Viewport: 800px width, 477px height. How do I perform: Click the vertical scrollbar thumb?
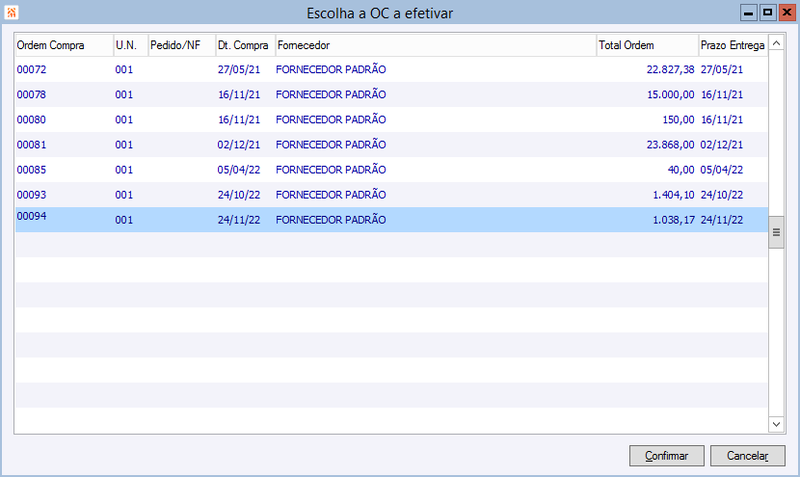tap(776, 232)
